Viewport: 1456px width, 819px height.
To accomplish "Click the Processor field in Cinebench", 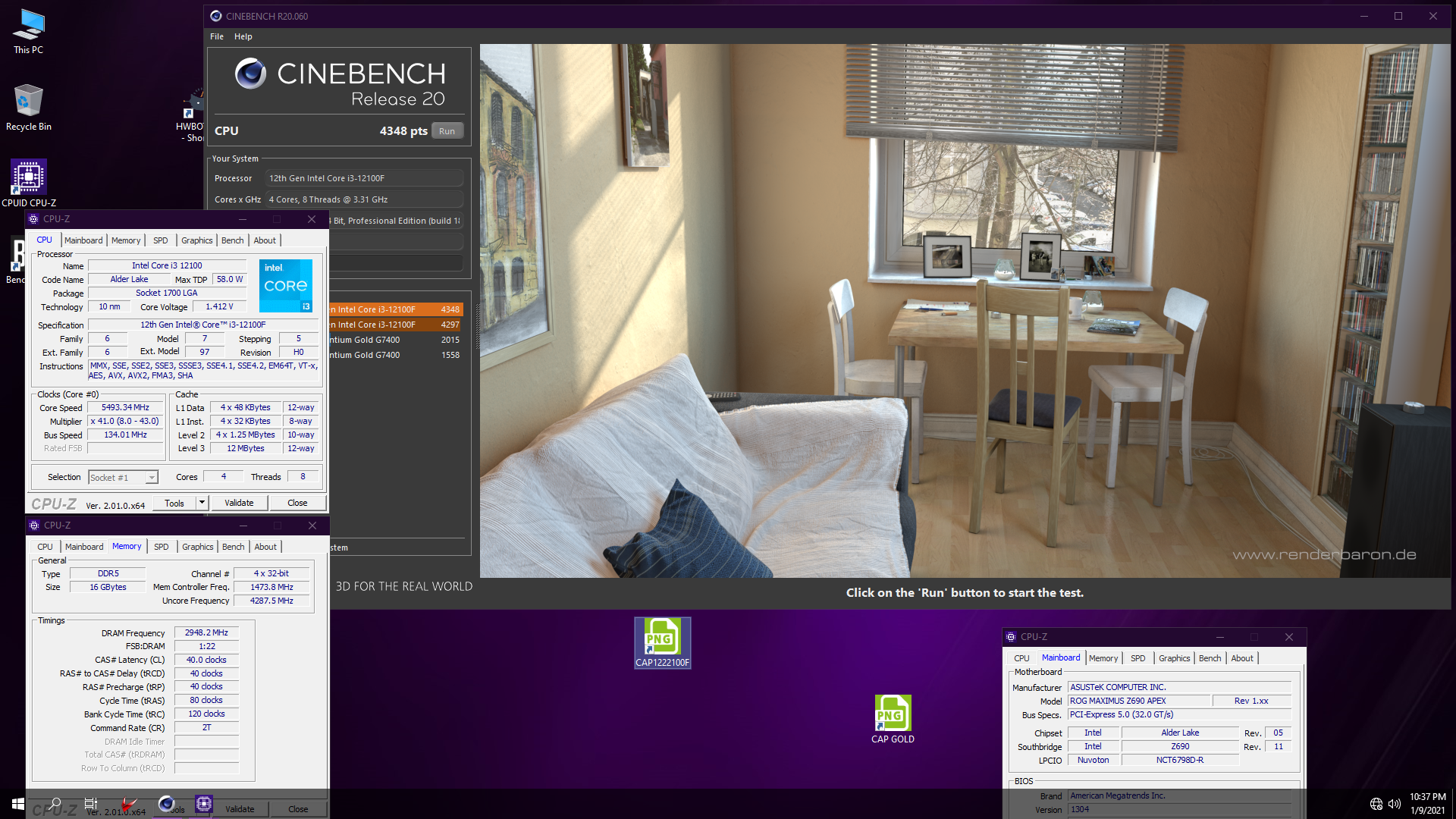I will click(x=364, y=178).
